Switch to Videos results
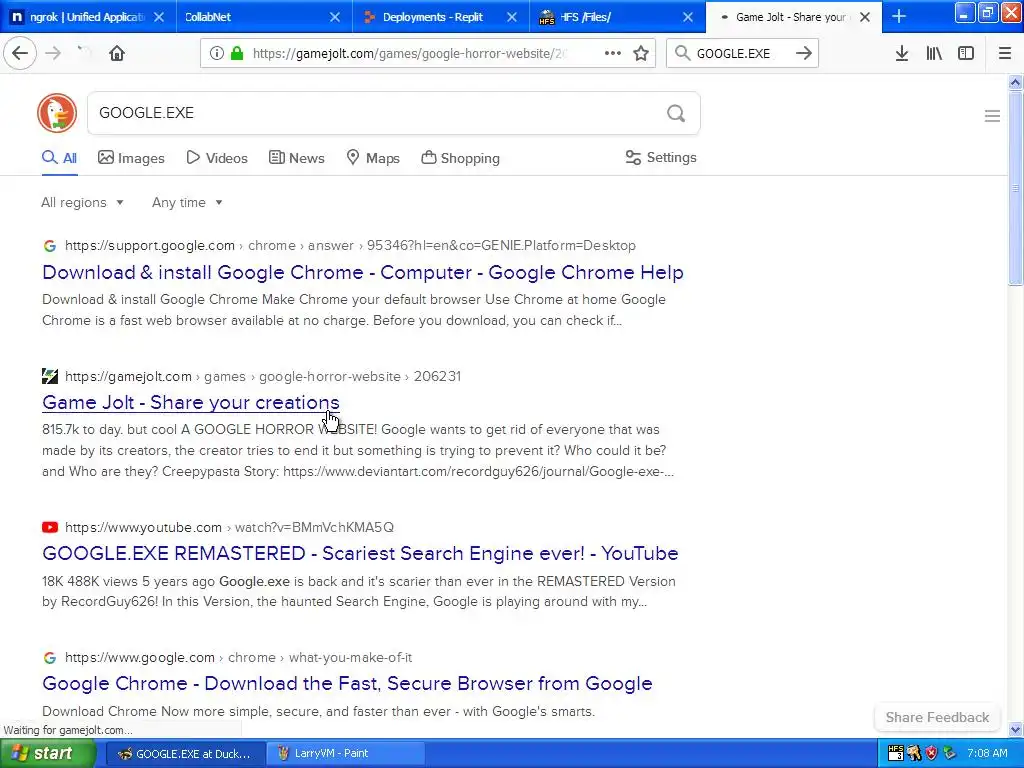The image size is (1024, 768). pos(217,158)
